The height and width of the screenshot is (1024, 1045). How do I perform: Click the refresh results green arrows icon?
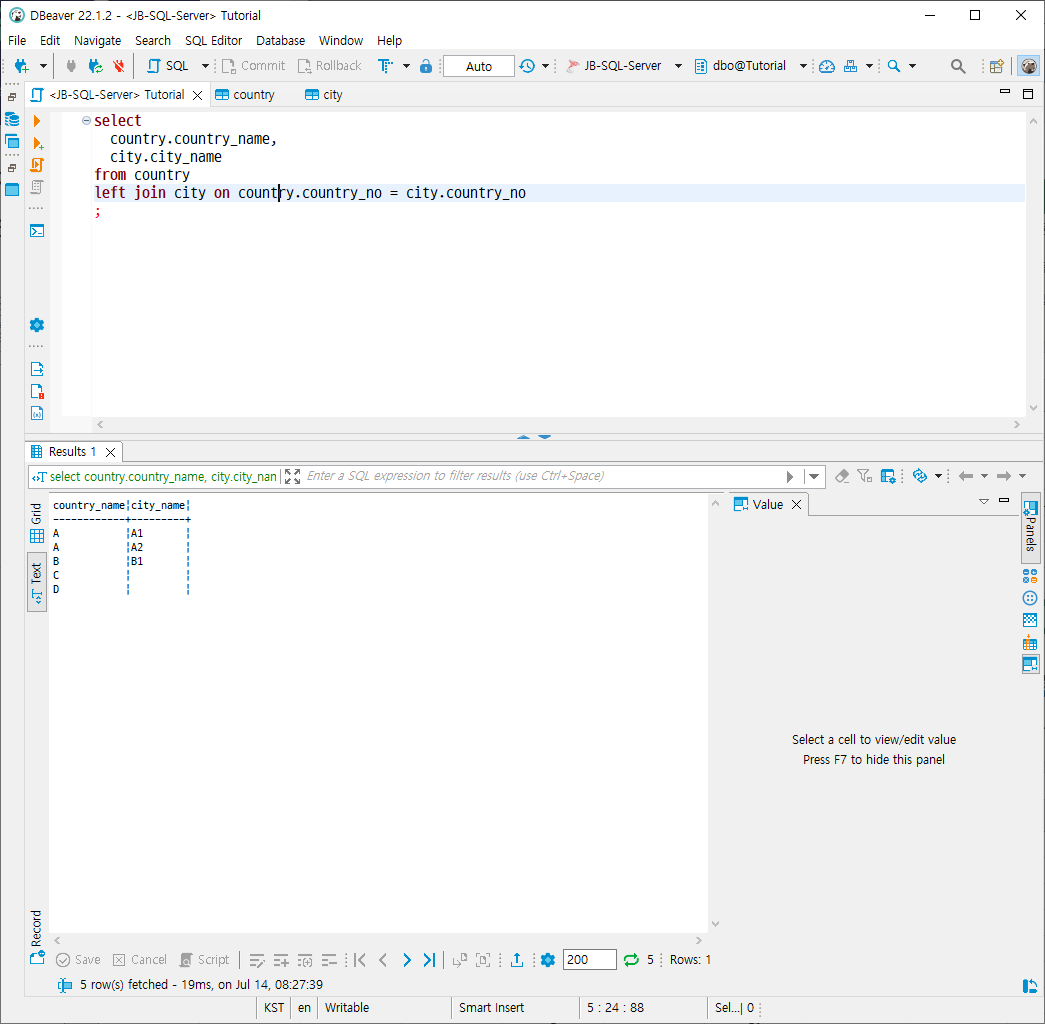pos(631,960)
